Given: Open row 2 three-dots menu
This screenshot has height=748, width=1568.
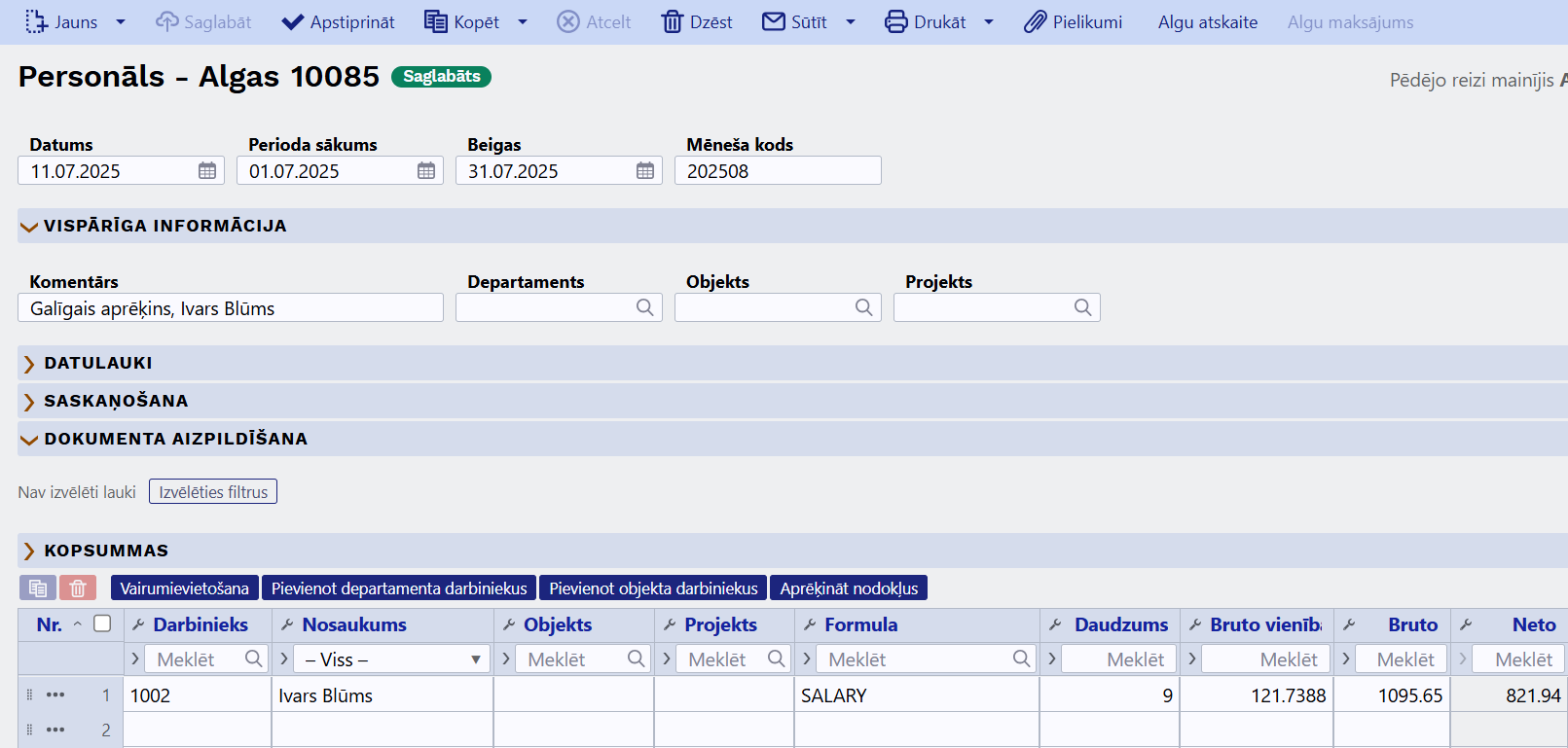Looking at the screenshot, I should [x=55, y=730].
